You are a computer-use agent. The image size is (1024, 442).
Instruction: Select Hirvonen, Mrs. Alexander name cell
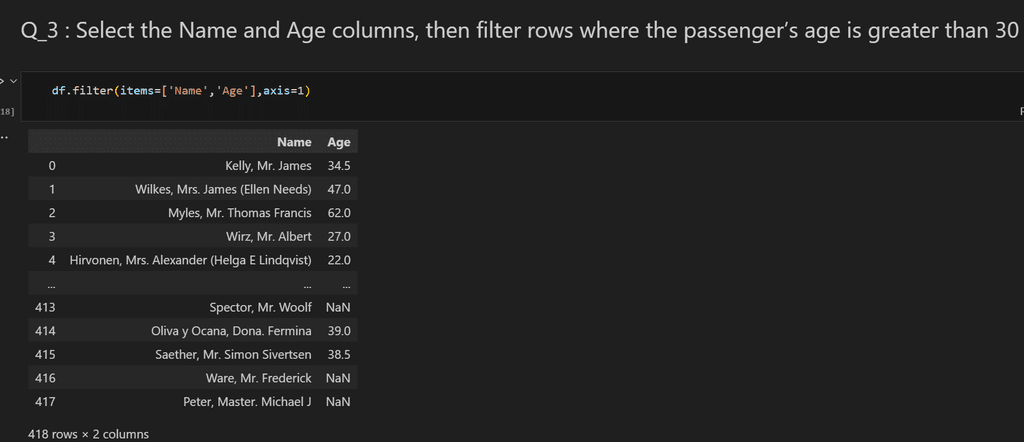191,260
